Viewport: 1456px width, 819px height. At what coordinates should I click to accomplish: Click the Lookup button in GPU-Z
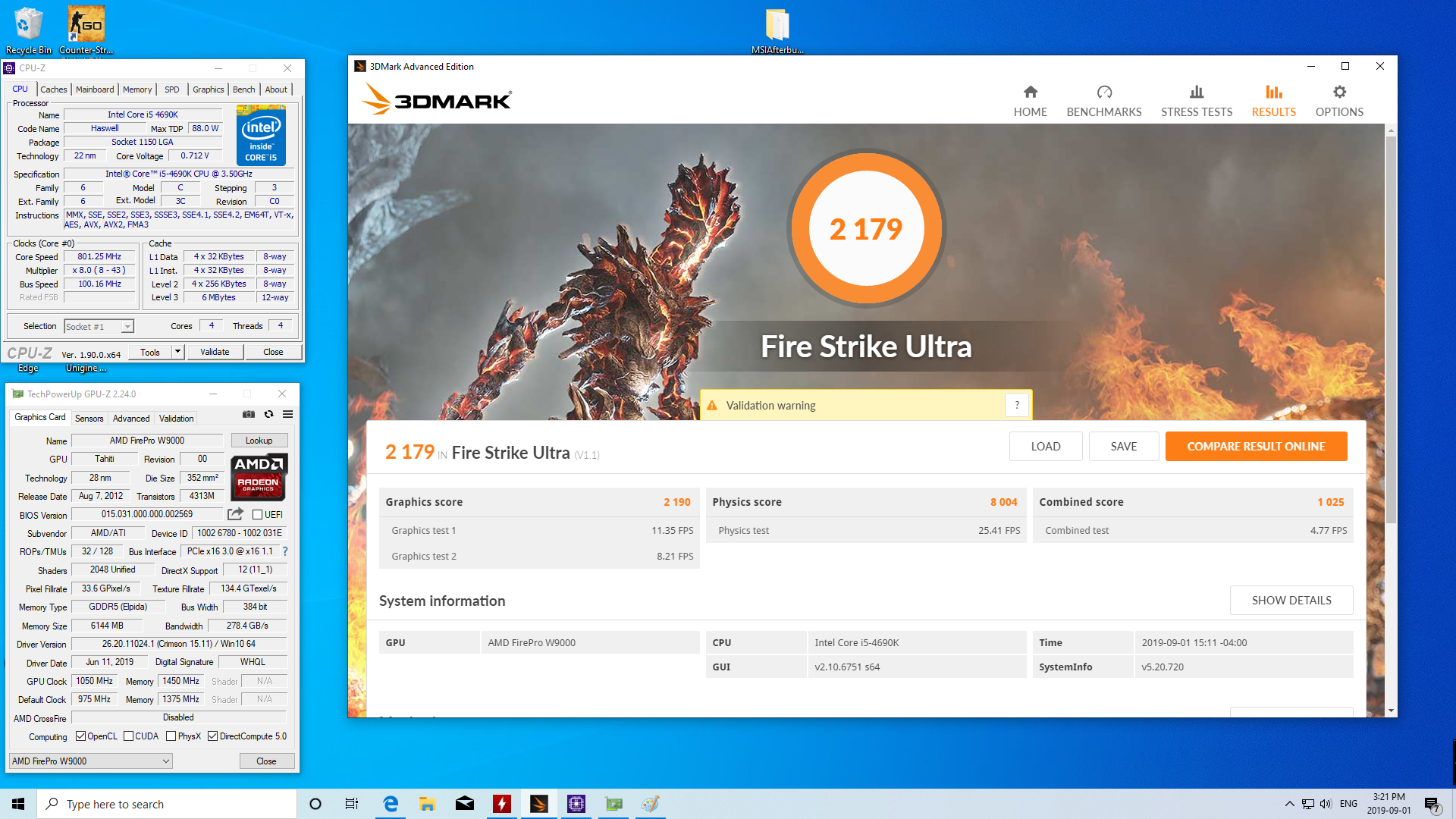pyautogui.click(x=259, y=440)
